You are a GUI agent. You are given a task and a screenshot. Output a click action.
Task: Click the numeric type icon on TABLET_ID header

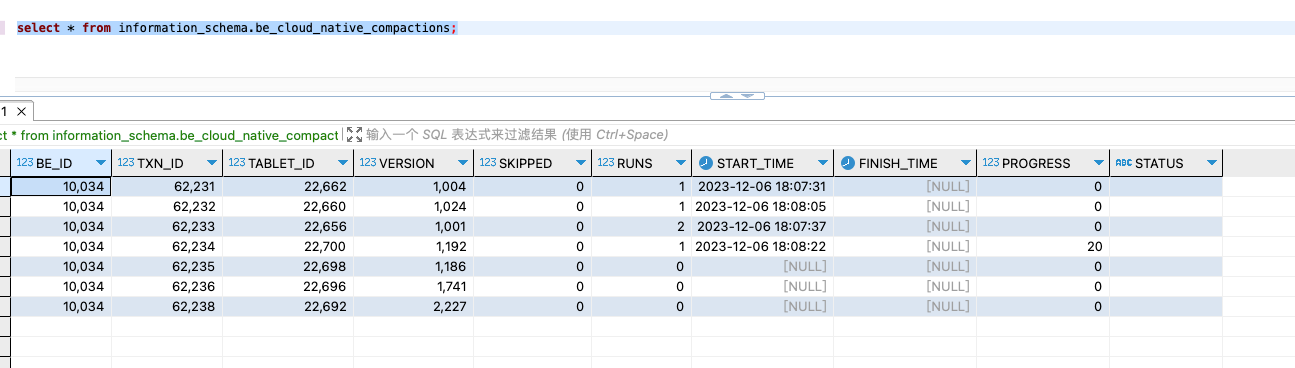tap(237, 163)
